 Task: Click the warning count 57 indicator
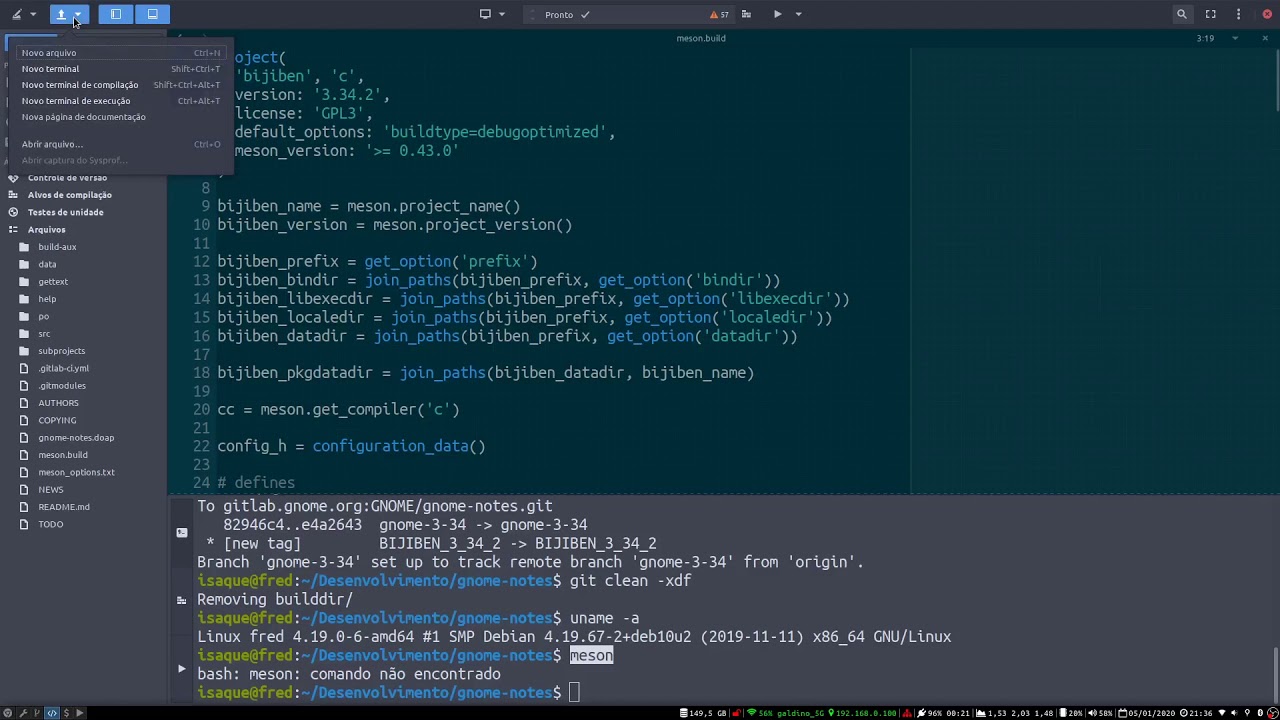click(x=719, y=14)
